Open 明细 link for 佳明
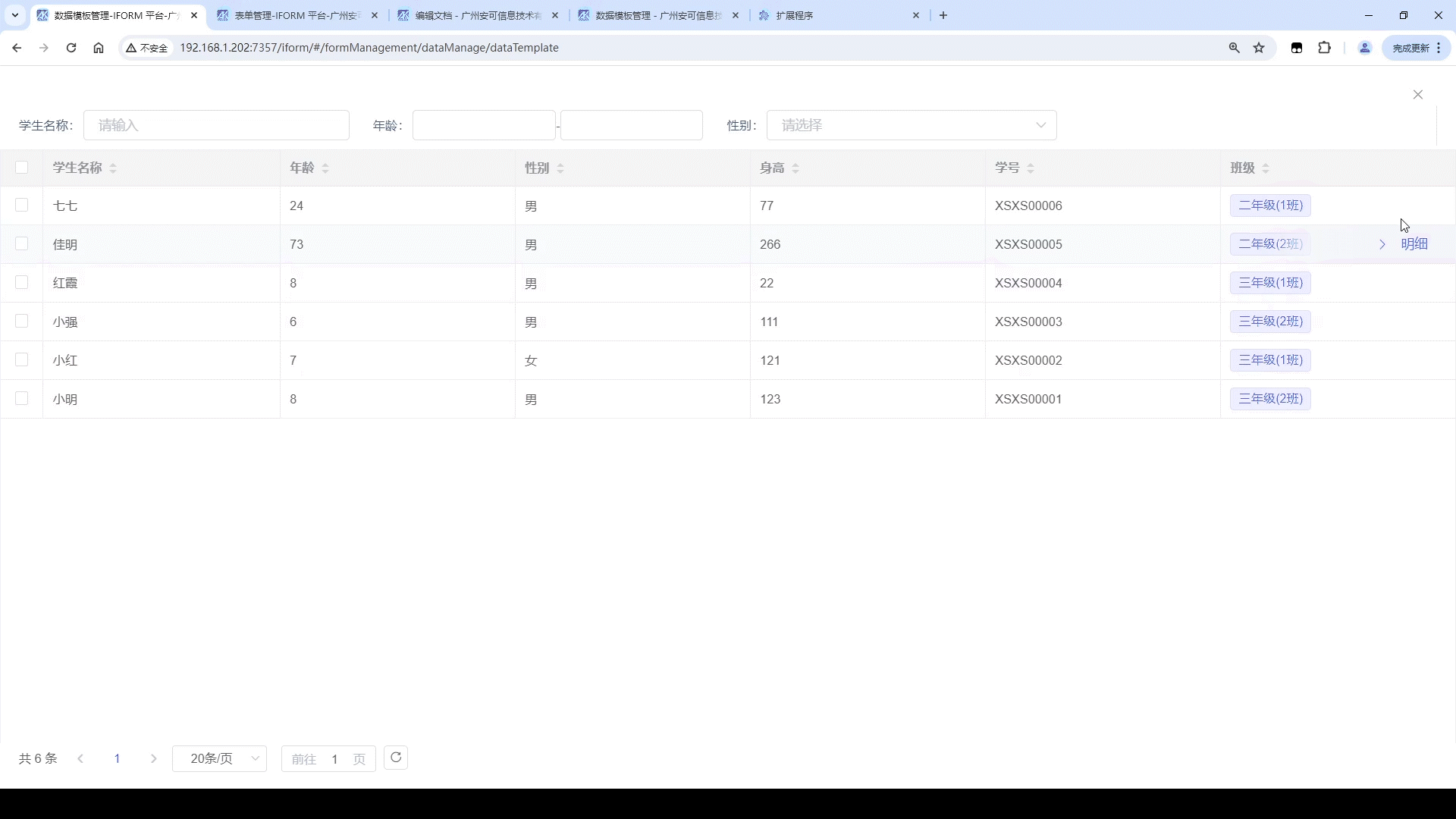This screenshot has width=1456, height=819. click(1414, 244)
